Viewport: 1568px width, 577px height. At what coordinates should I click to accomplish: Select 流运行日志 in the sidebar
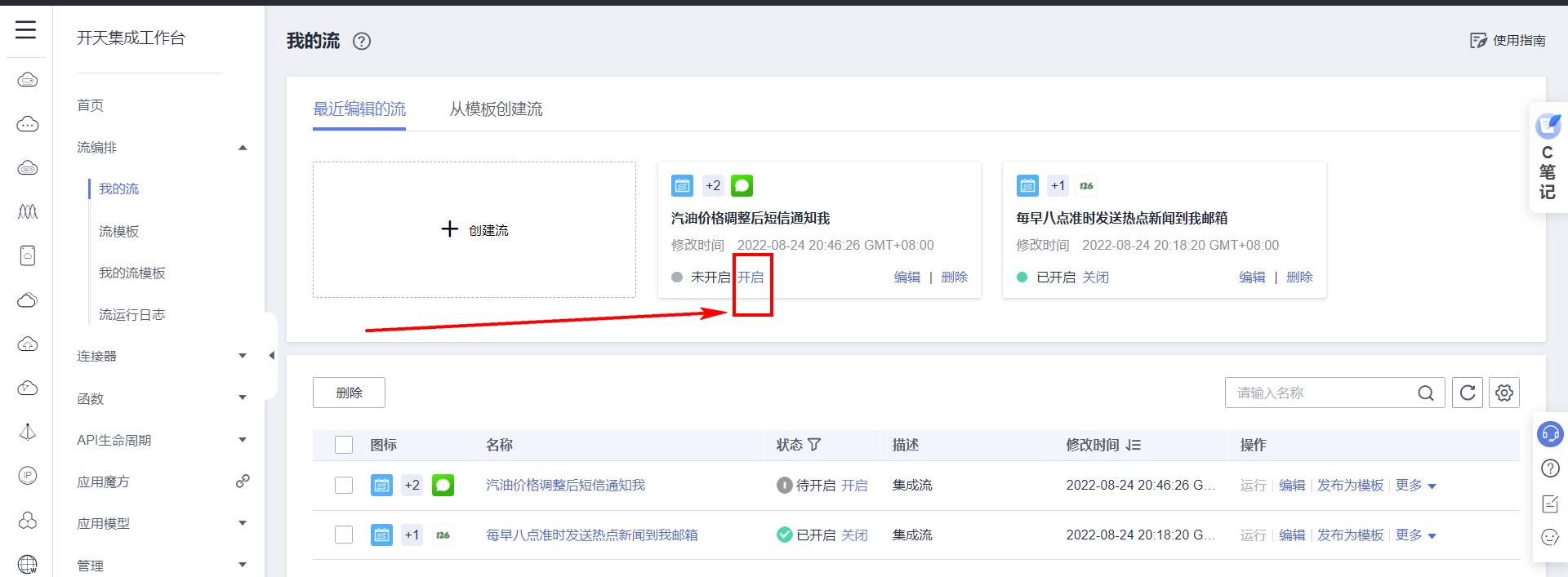(132, 314)
